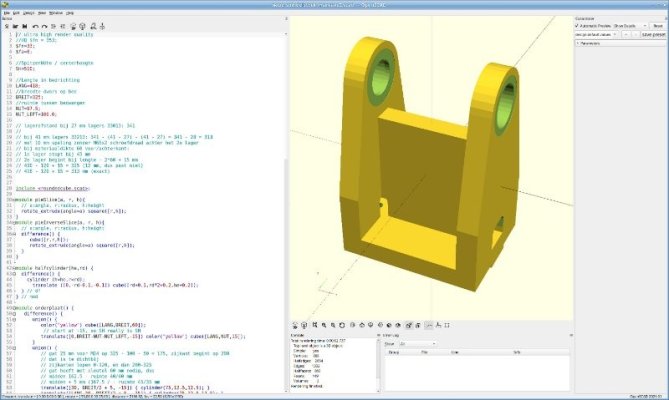Image resolution: width=669 pixels, height=400 pixels.
Task: Collapse the code fold at line 49
Action: 14,308
